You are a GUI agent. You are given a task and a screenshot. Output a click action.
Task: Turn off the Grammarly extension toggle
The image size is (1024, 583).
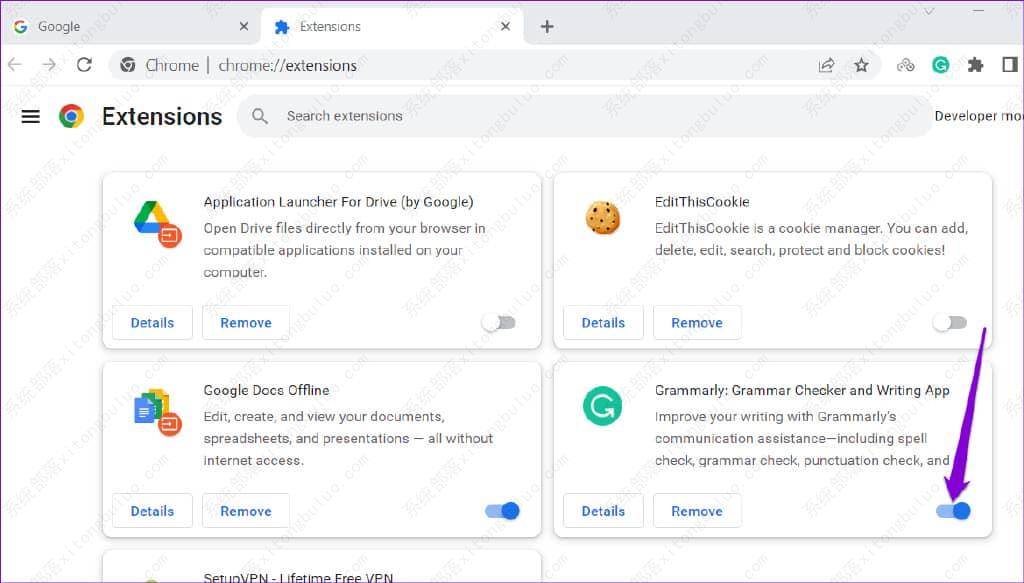(x=953, y=511)
